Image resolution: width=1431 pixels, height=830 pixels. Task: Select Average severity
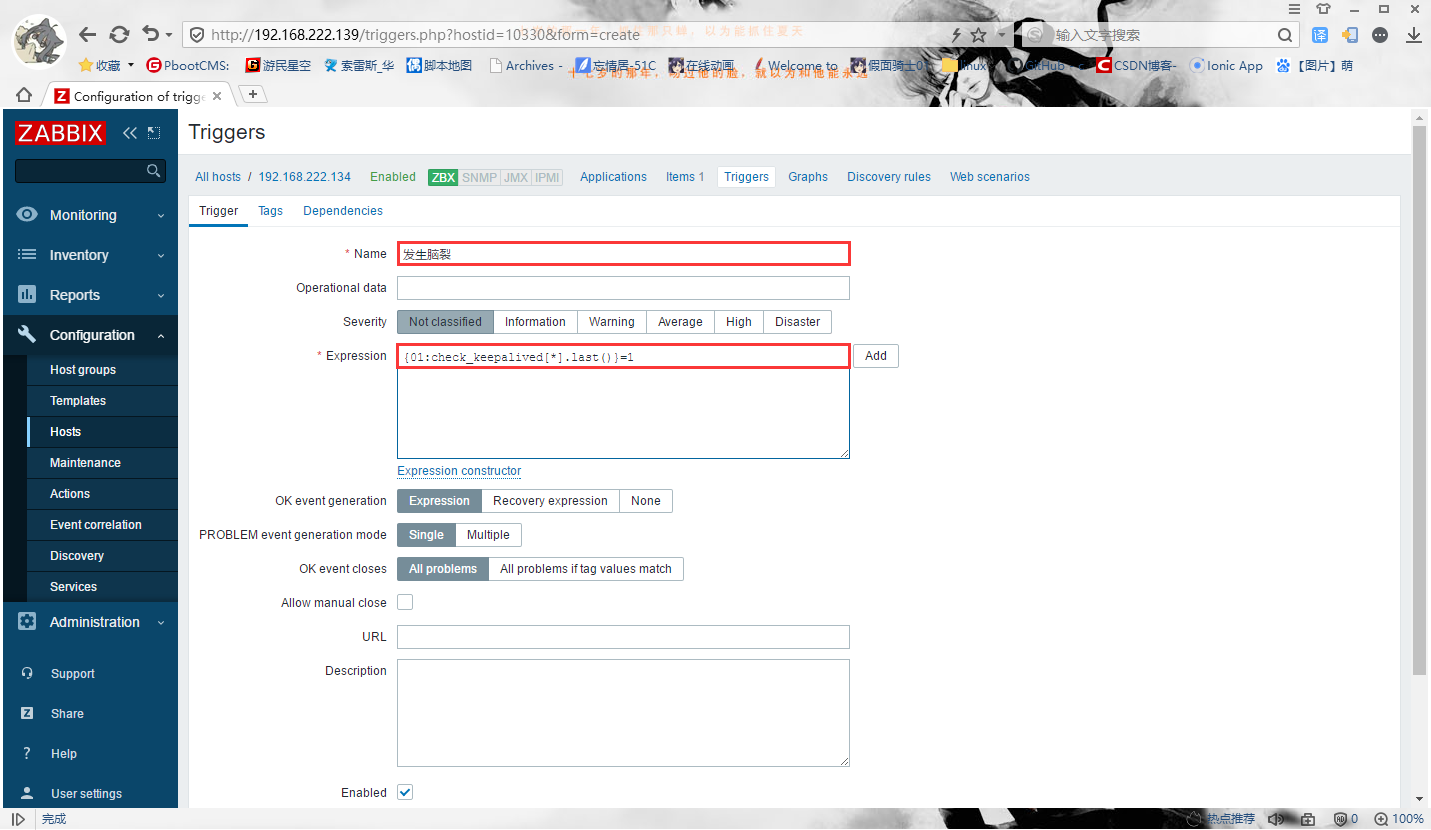click(680, 322)
